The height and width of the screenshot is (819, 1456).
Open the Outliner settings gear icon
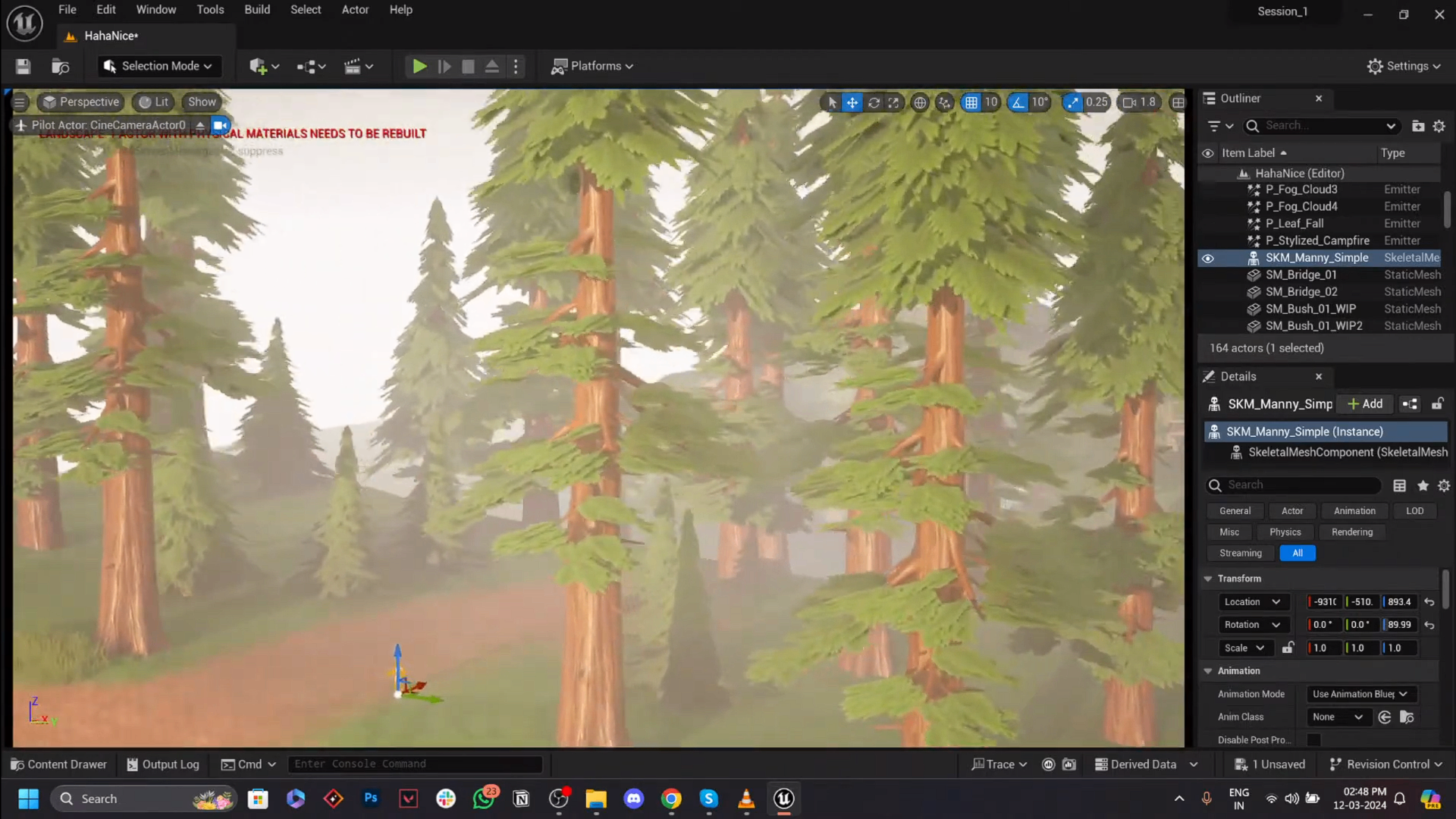1439,126
